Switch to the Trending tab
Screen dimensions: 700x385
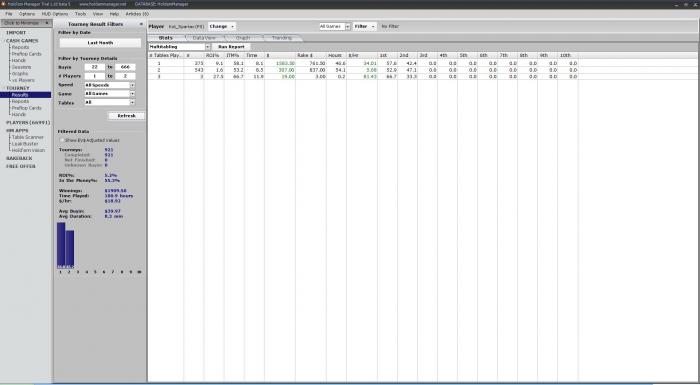coord(282,38)
